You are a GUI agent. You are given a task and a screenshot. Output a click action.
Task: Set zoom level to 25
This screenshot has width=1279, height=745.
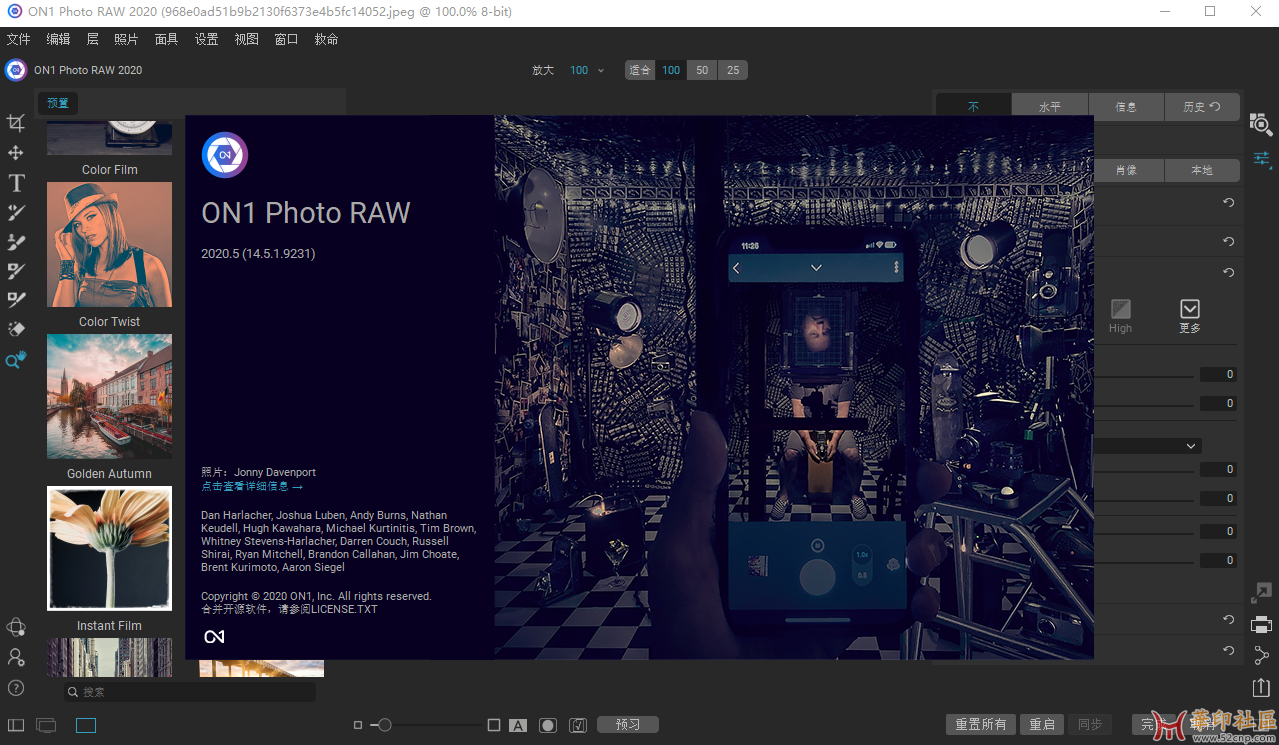point(733,70)
